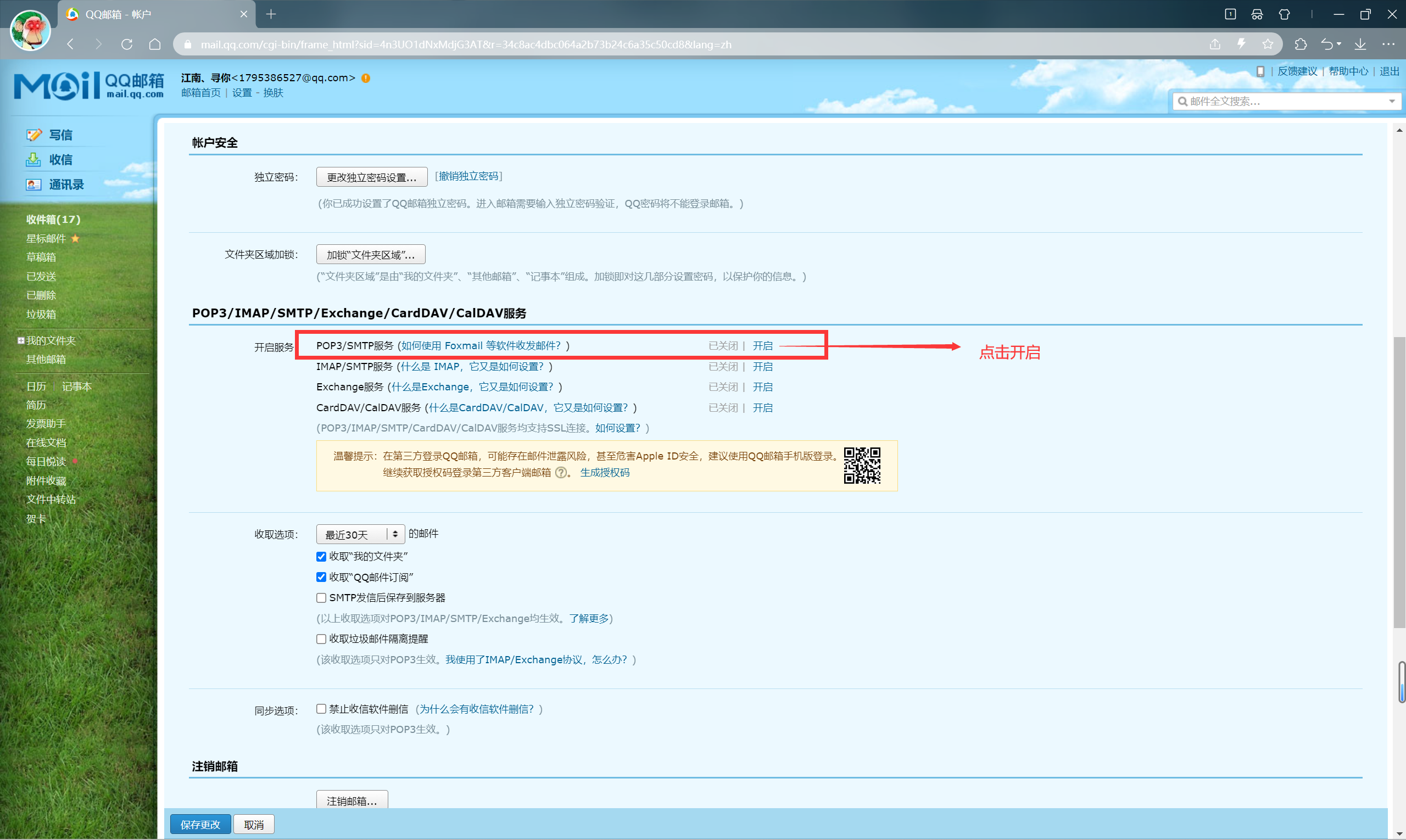Open the 垃圾箱 folder in sidebar
The height and width of the screenshot is (840, 1406).
pos(41,314)
